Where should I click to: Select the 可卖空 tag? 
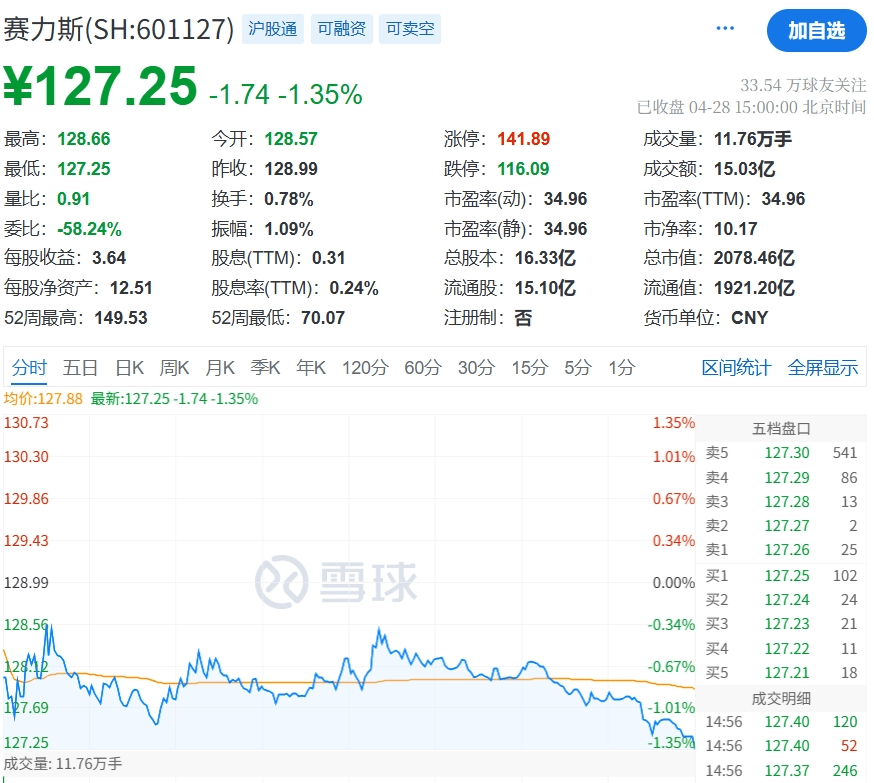tap(410, 28)
